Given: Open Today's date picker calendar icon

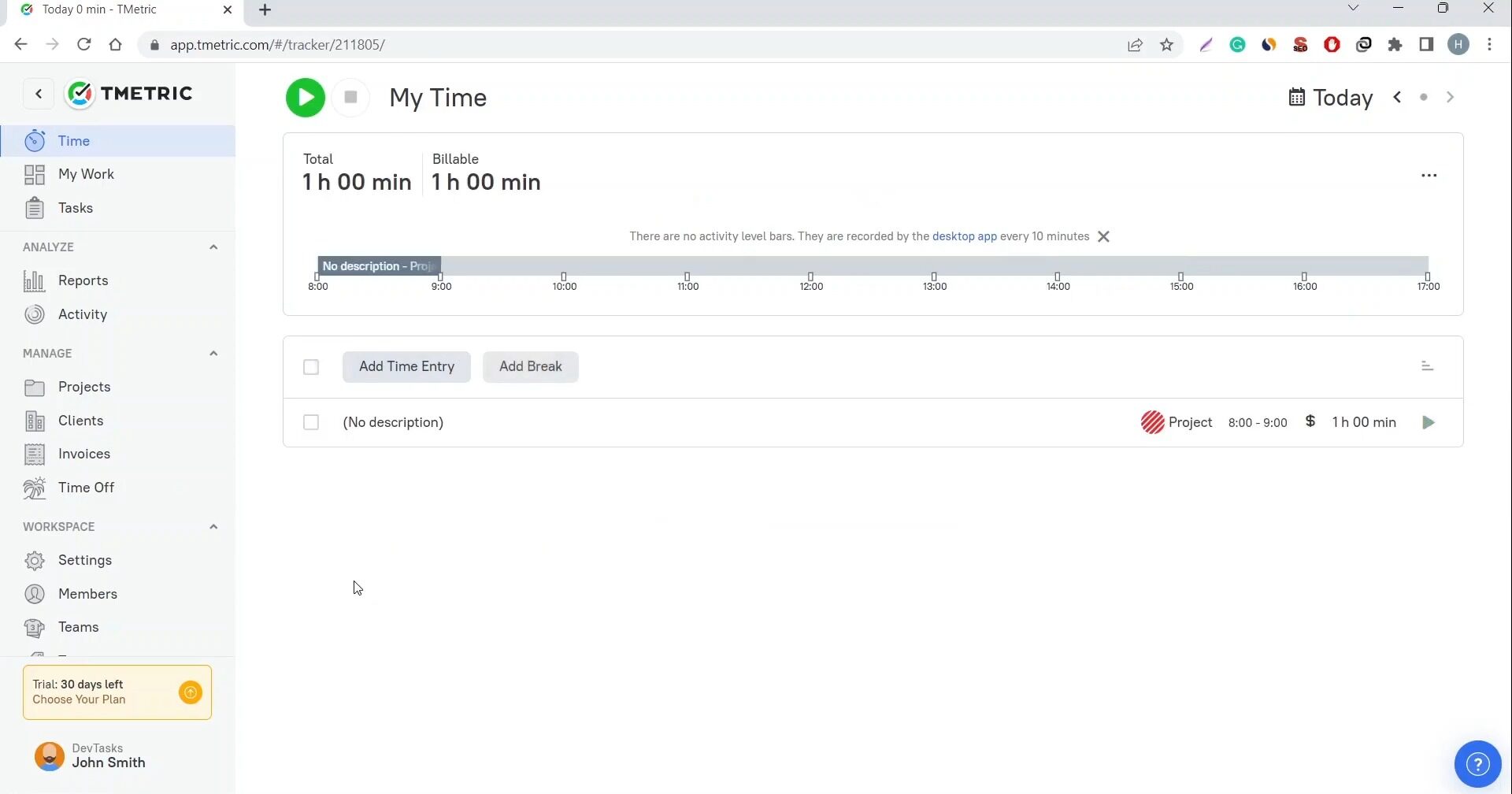Looking at the screenshot, I should pos(1296,98).
